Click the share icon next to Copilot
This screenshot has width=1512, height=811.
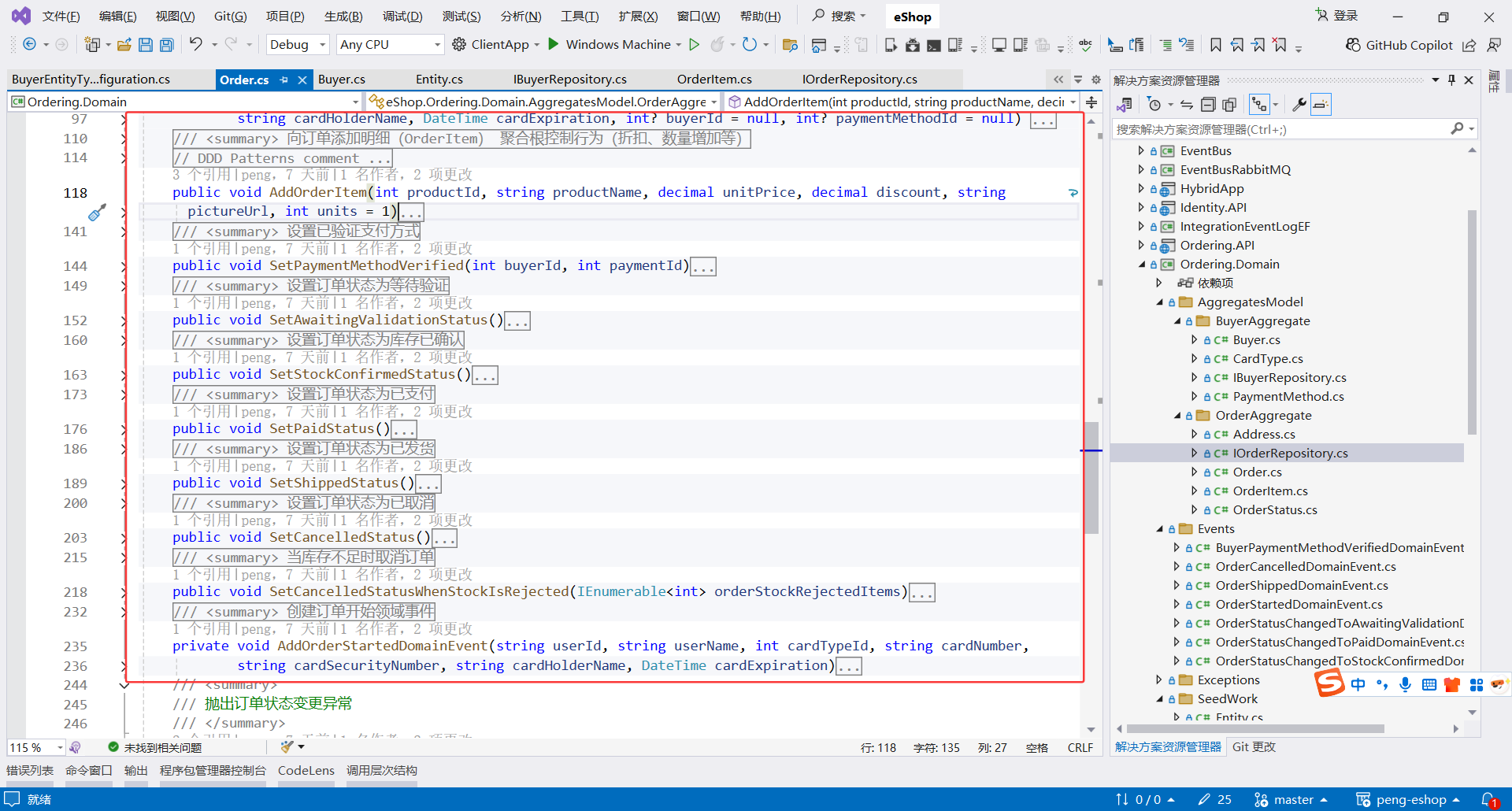[1469, 45]
